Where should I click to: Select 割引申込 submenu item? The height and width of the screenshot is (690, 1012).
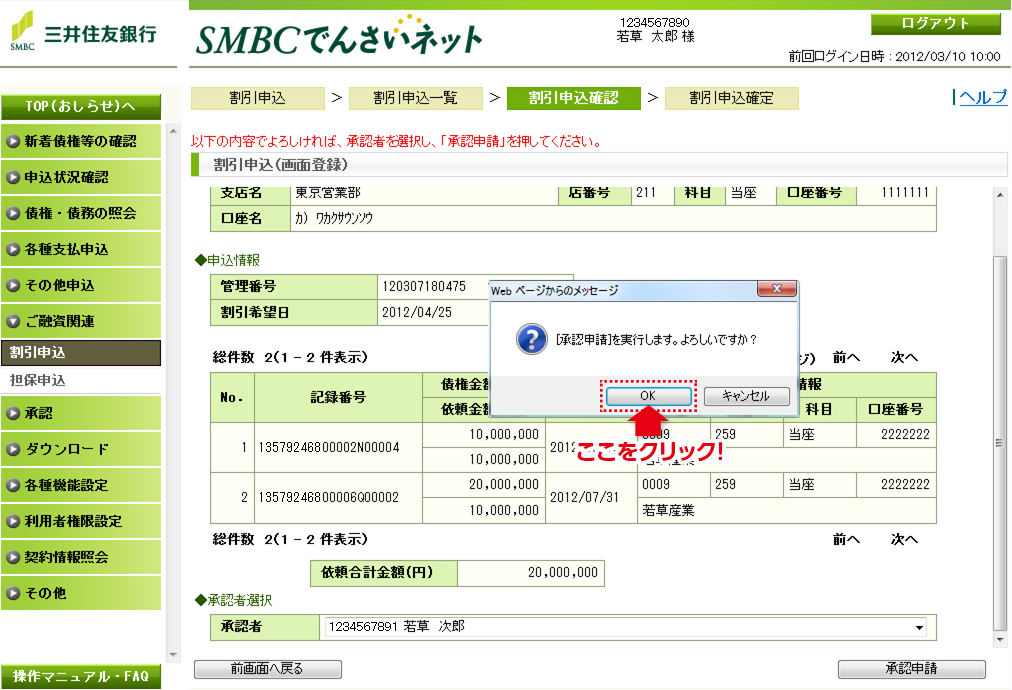coord(81,353)
